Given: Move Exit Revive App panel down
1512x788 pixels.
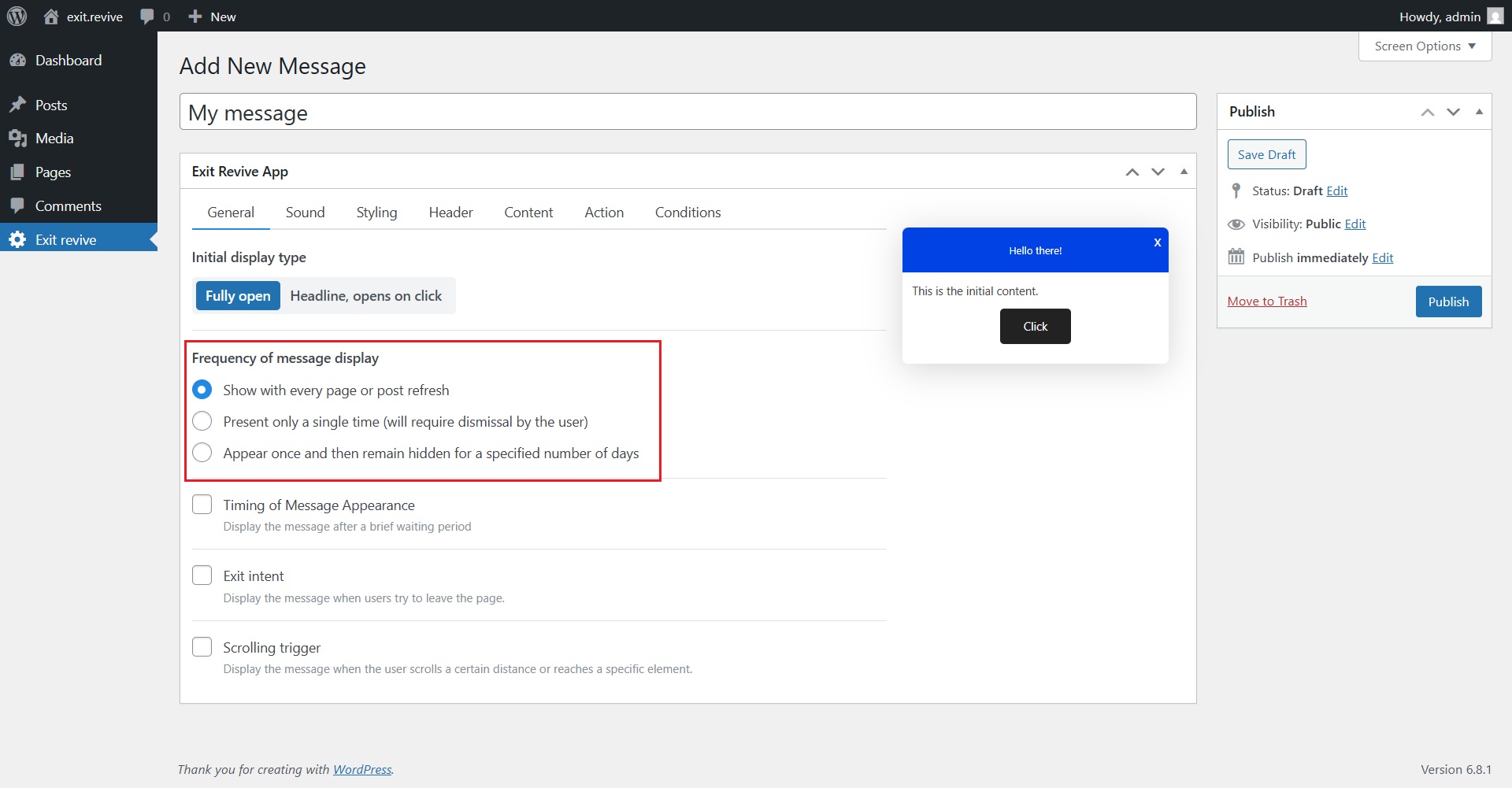Looking at the screenshot, I should click(x=1158, y=172).
